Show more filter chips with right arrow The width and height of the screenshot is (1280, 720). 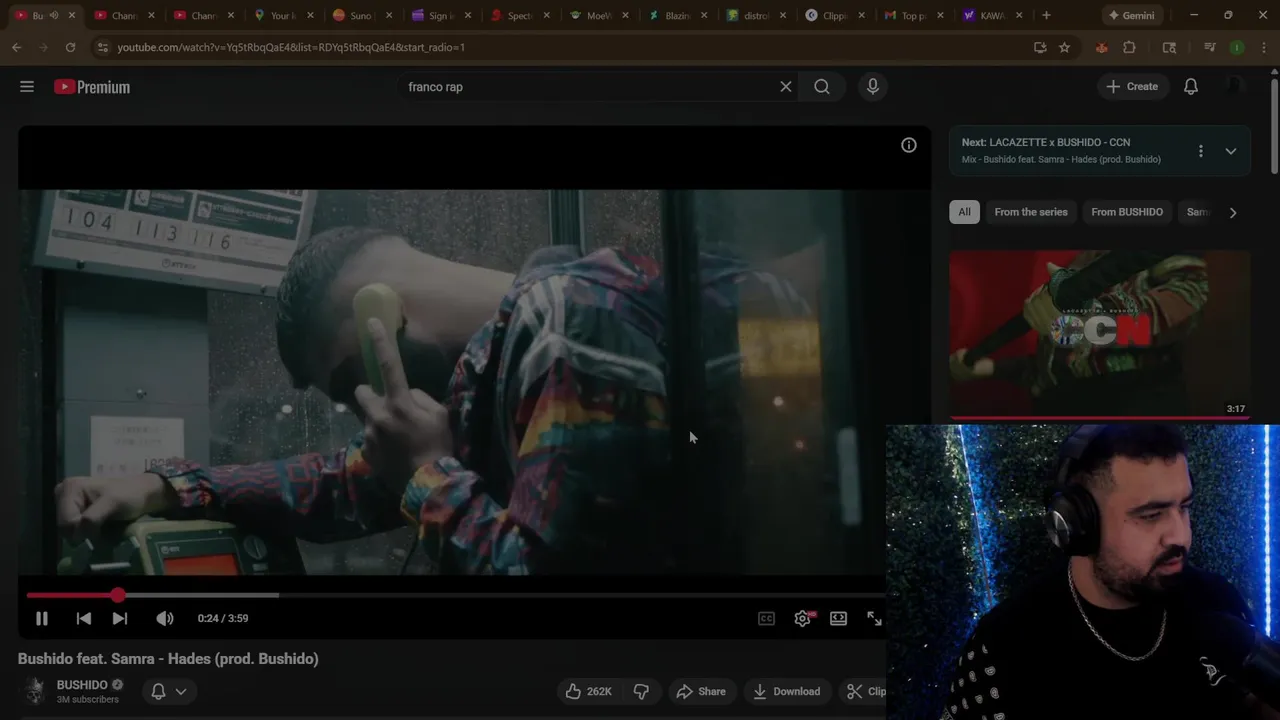[x=1233, y=212]
